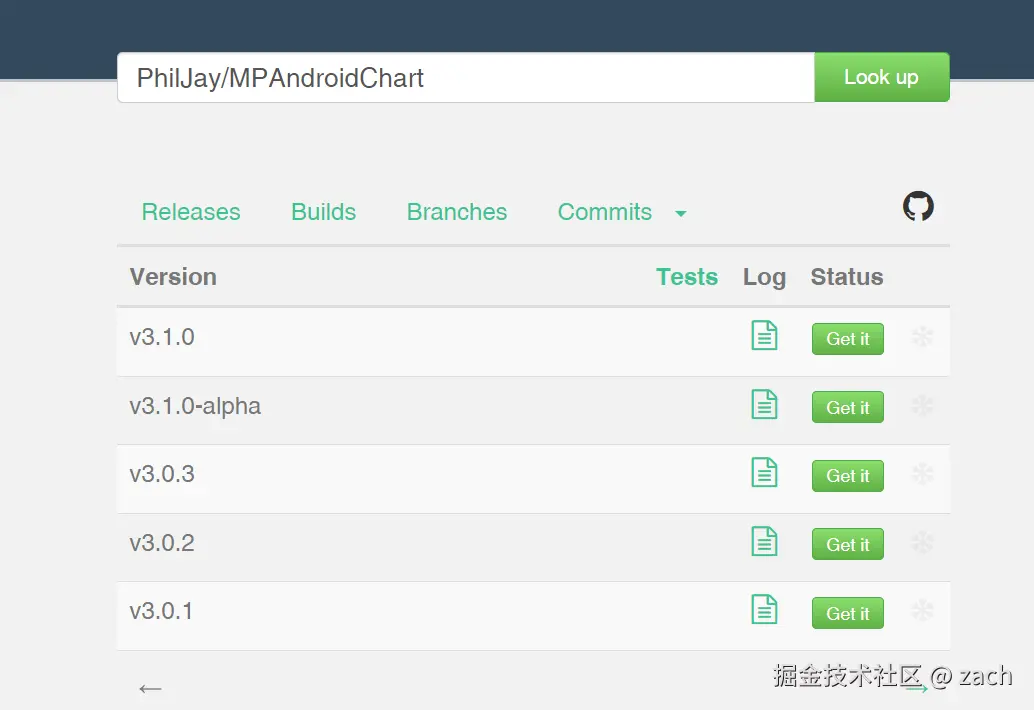The width and height of the screenshot is (1034, 710).
Task: Expand the dropdown arrow beside Commits
Action: (x=681, y=214)
